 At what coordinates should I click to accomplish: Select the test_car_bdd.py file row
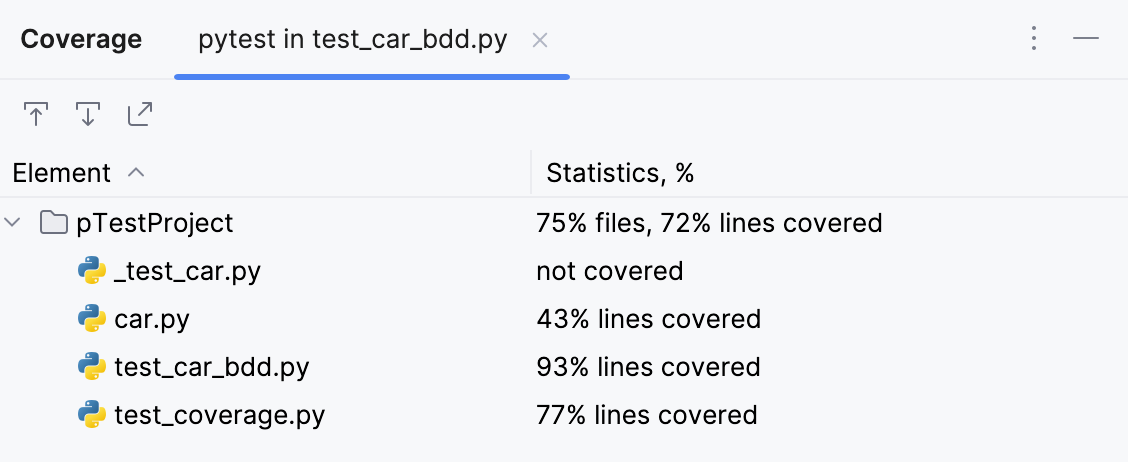(x=211, y=367)
